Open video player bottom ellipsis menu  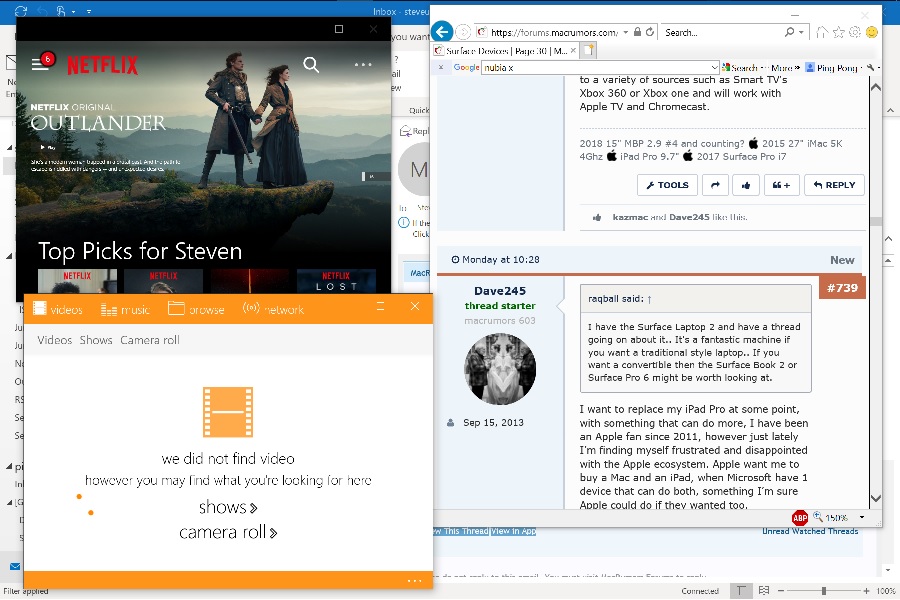(414, 580)
